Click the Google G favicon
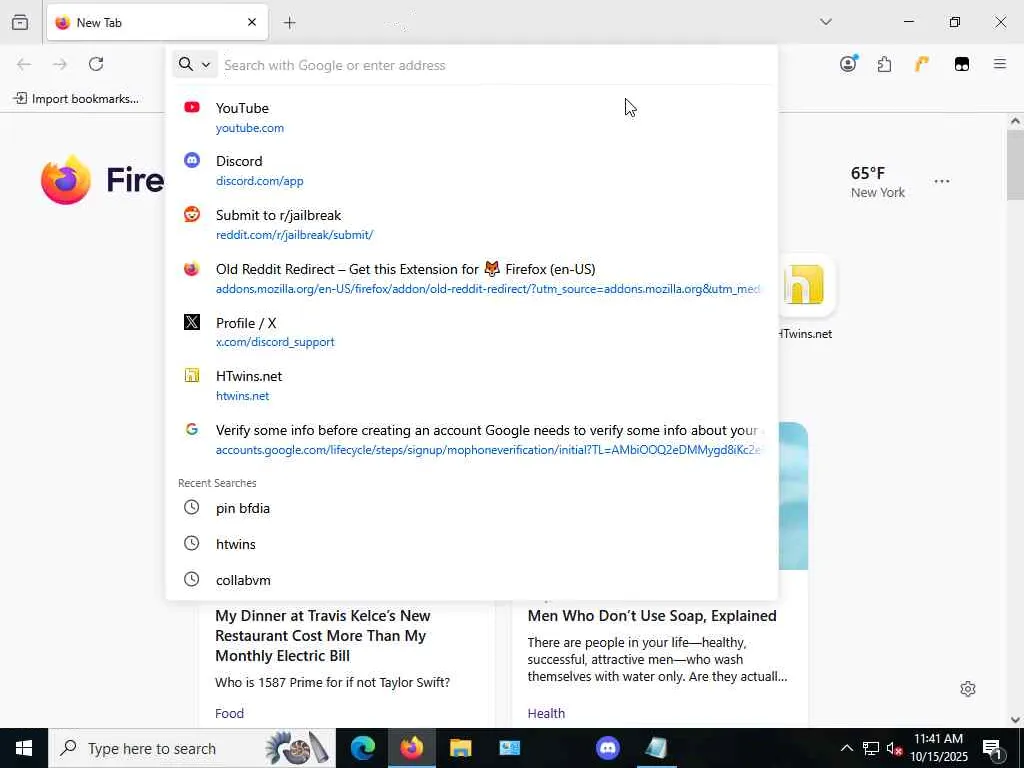Viewport: 1024px width, 768px height. (192, 429)
